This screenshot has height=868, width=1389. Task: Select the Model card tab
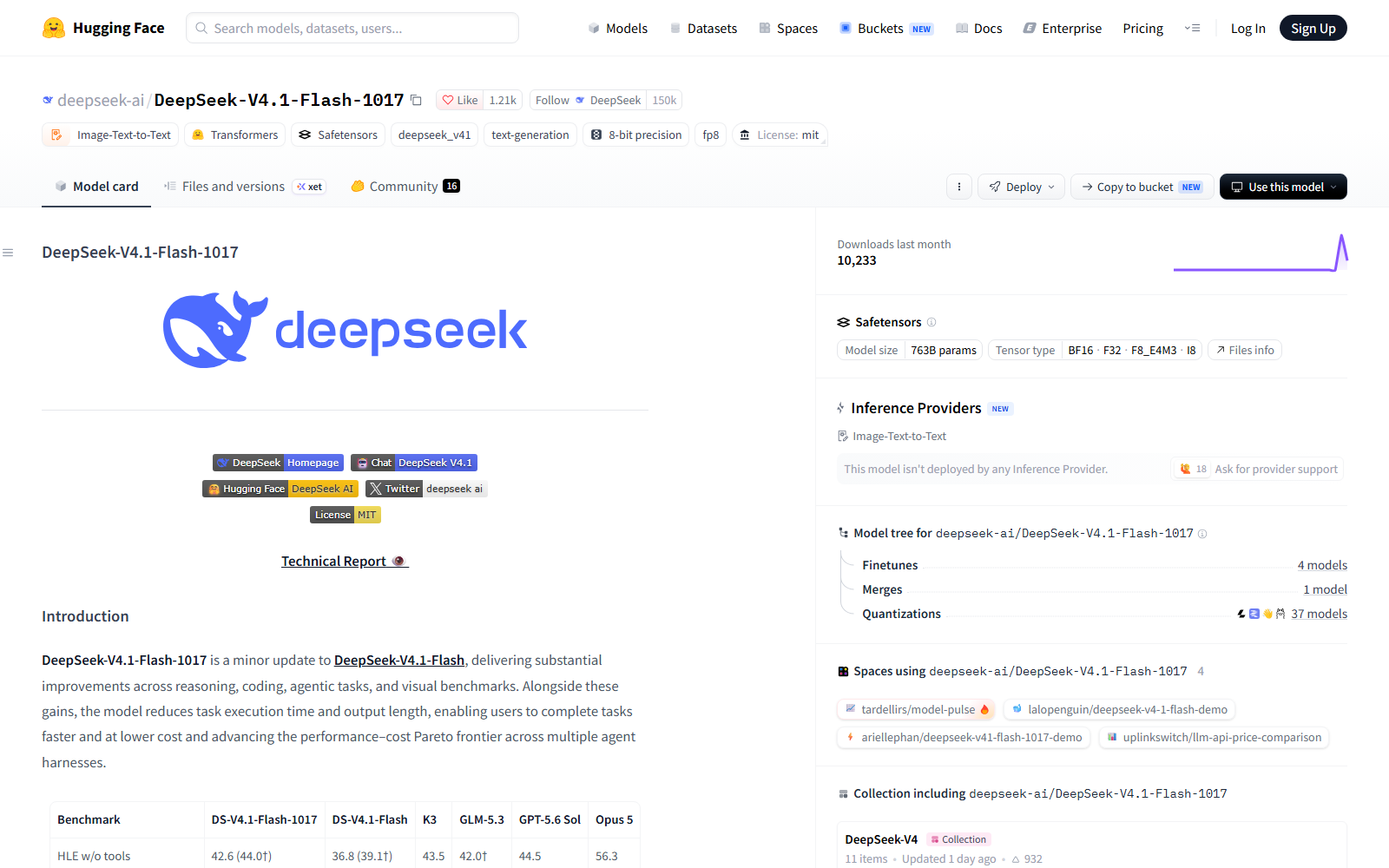[96, 187]
